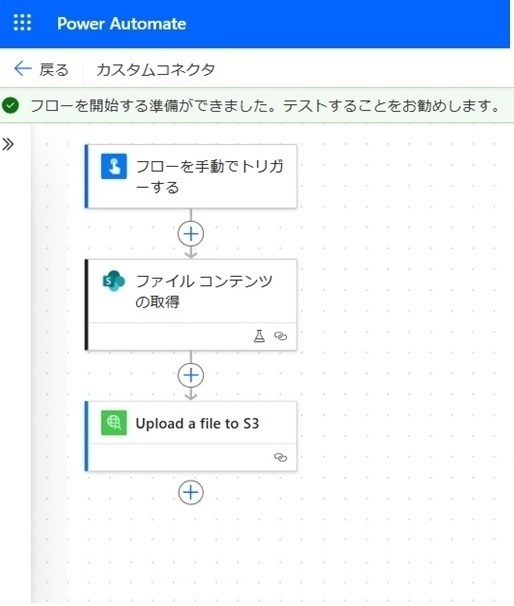Viewport: 514px width, 606px height.
Task: Click the 戻る back link
Action: 54,70
